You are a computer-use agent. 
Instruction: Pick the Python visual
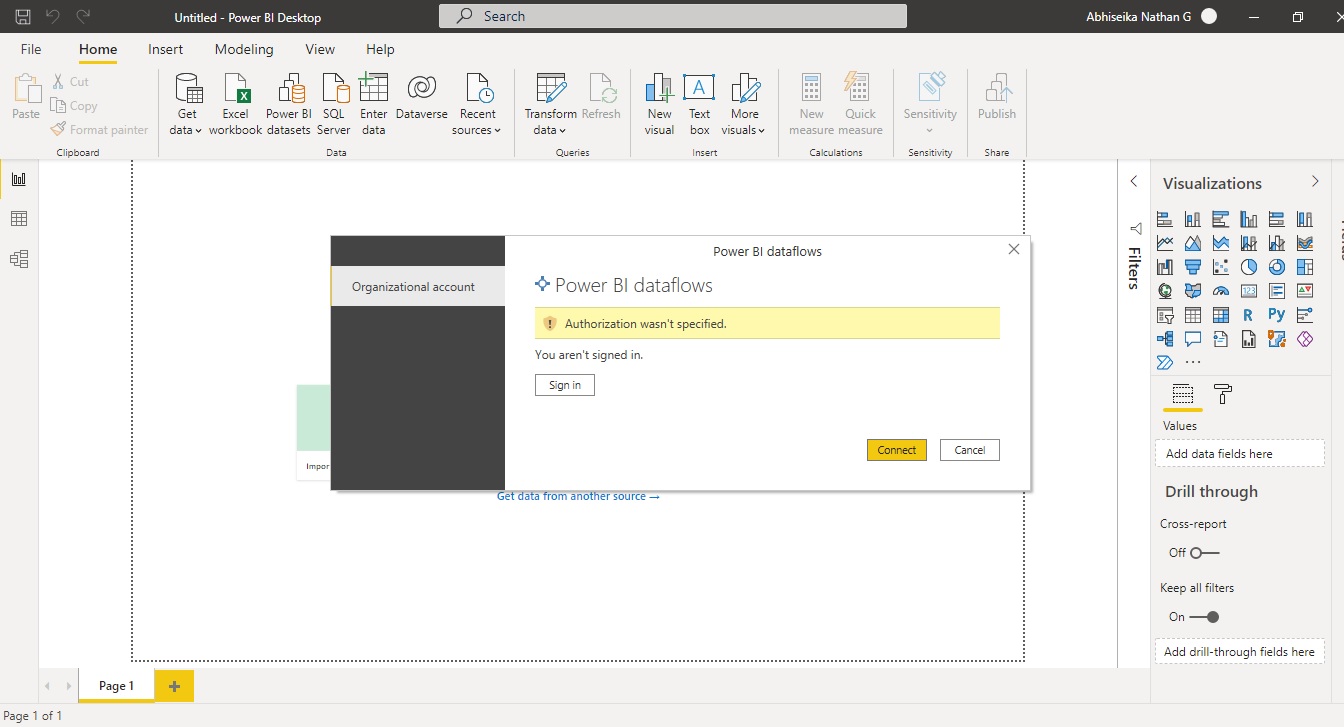pos(1276,315)
